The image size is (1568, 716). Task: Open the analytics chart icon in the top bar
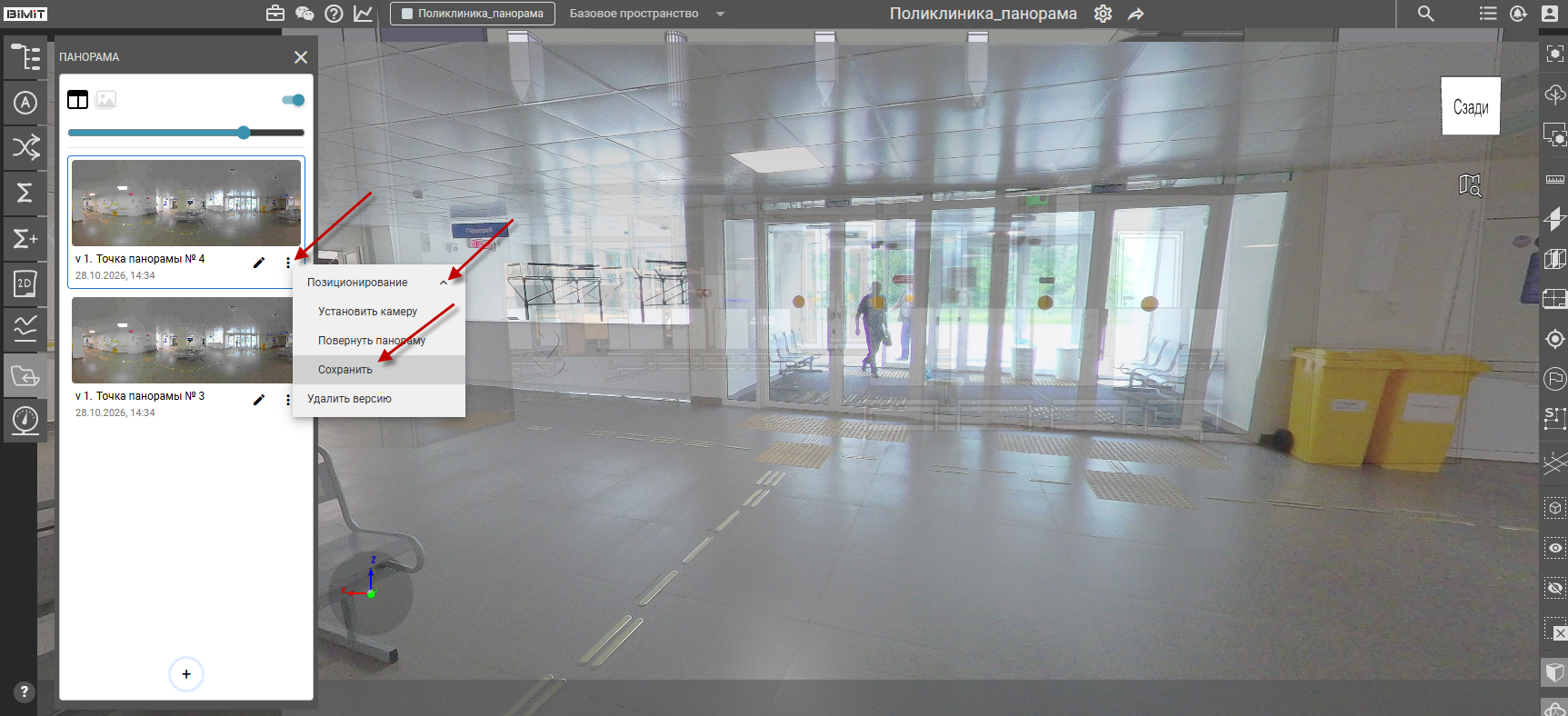[x=363, y=14]
